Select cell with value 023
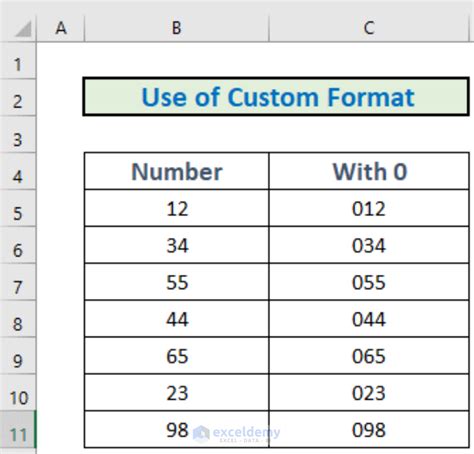Viewport: 474px width, 454px height. (369, 393)
